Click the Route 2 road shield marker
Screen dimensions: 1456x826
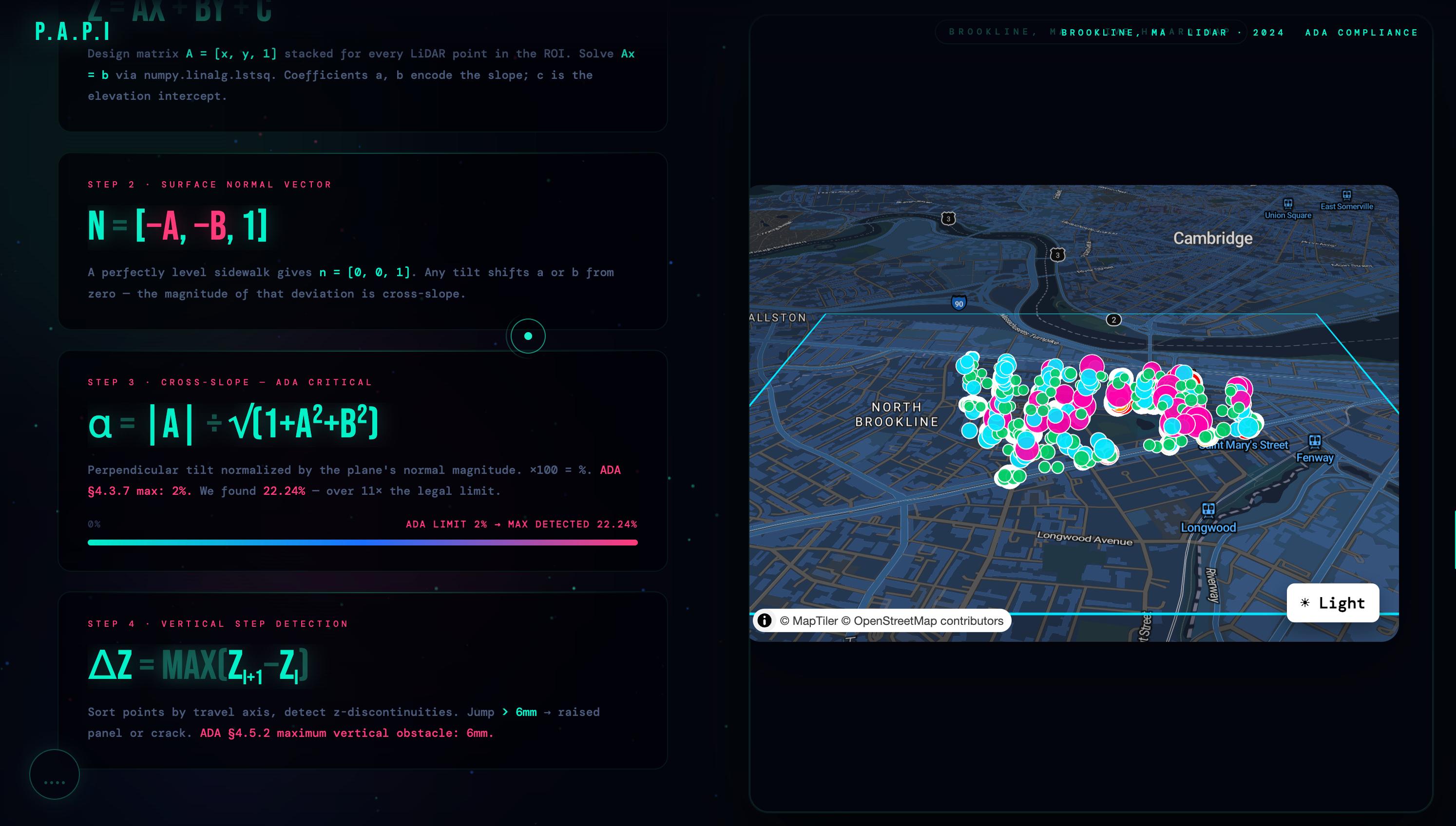[x=1113, y=320]
